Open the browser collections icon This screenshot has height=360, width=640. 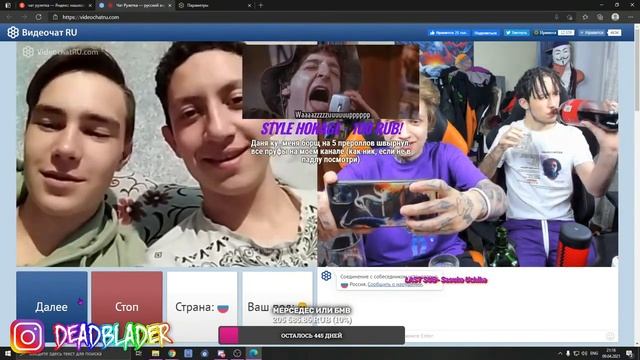[x=600, y=17]
